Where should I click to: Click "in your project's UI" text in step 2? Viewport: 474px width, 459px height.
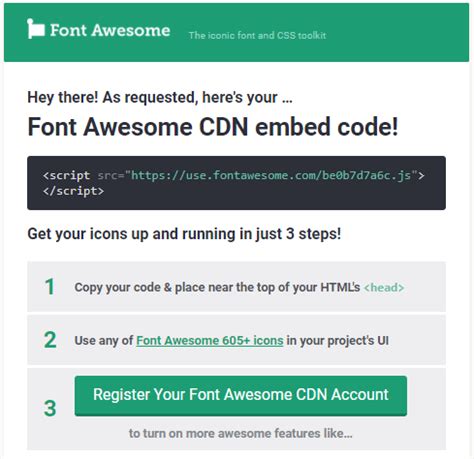click(x=338, y=341)
